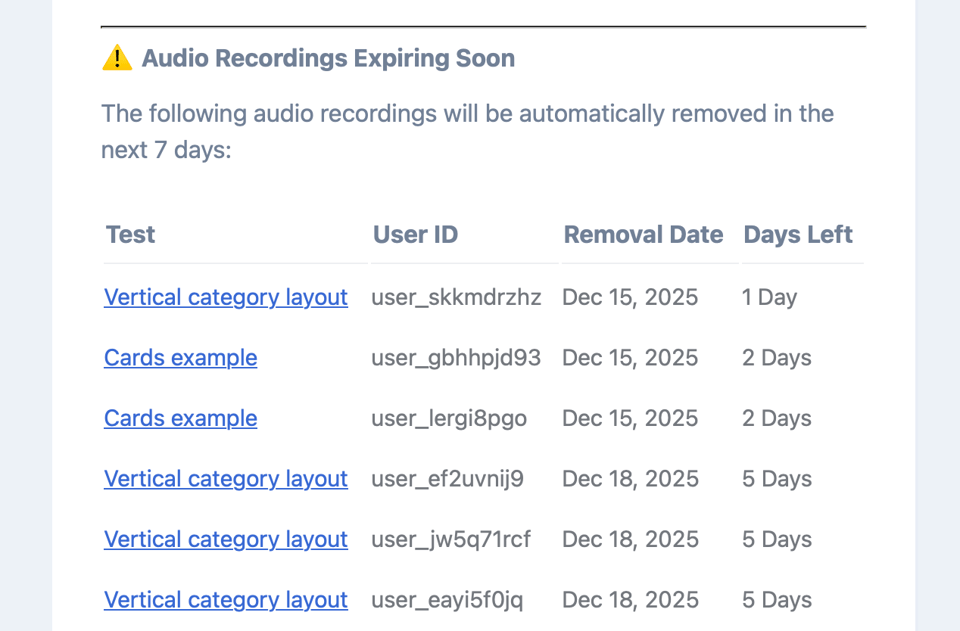Image resolution: width=960 pixels, height=631 pixels.
Task: Click the Dec 15, 2025 date in first row
Action: point(630,297)
